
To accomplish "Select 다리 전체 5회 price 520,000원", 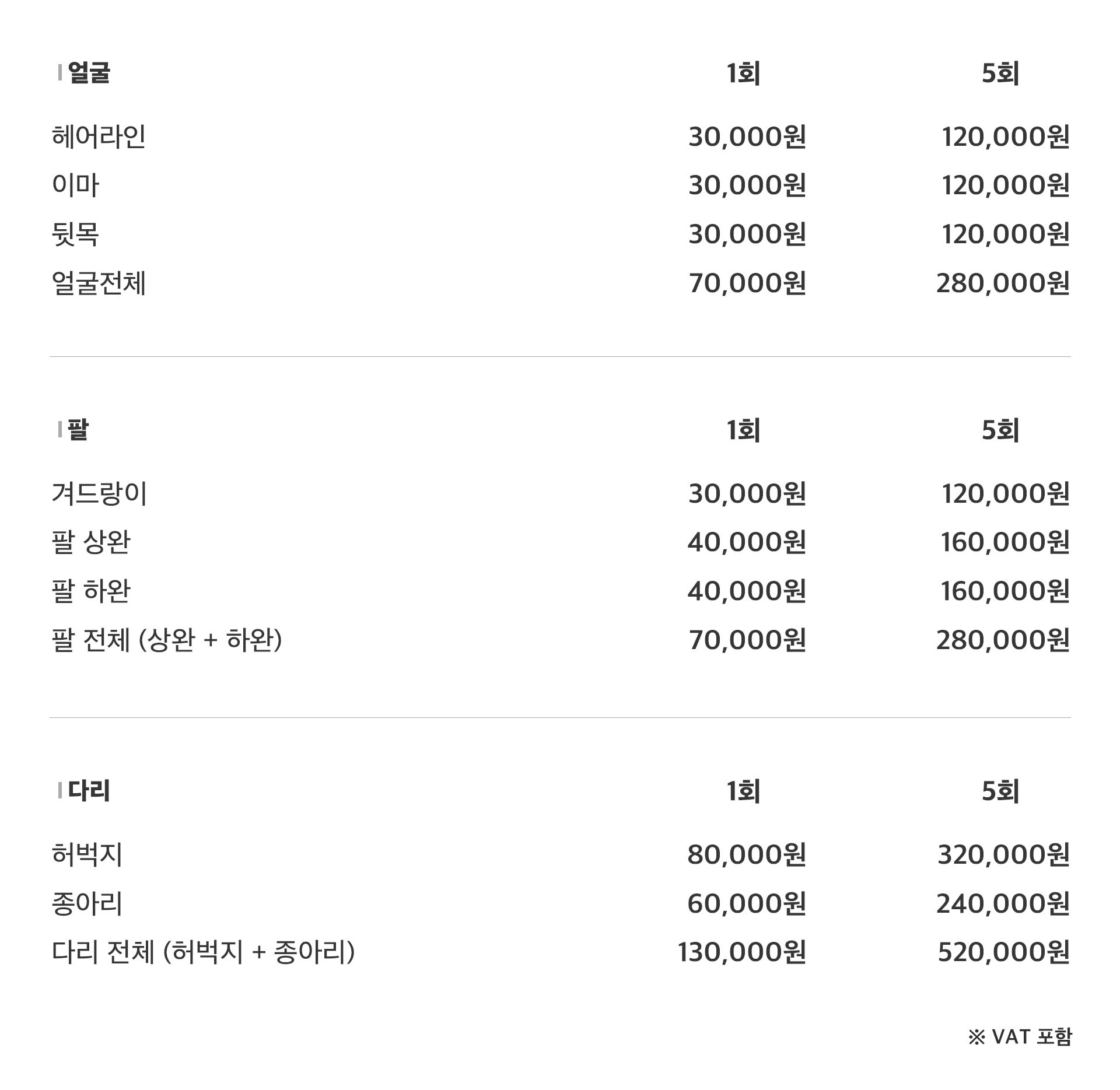I will (x=1004, y=952).
